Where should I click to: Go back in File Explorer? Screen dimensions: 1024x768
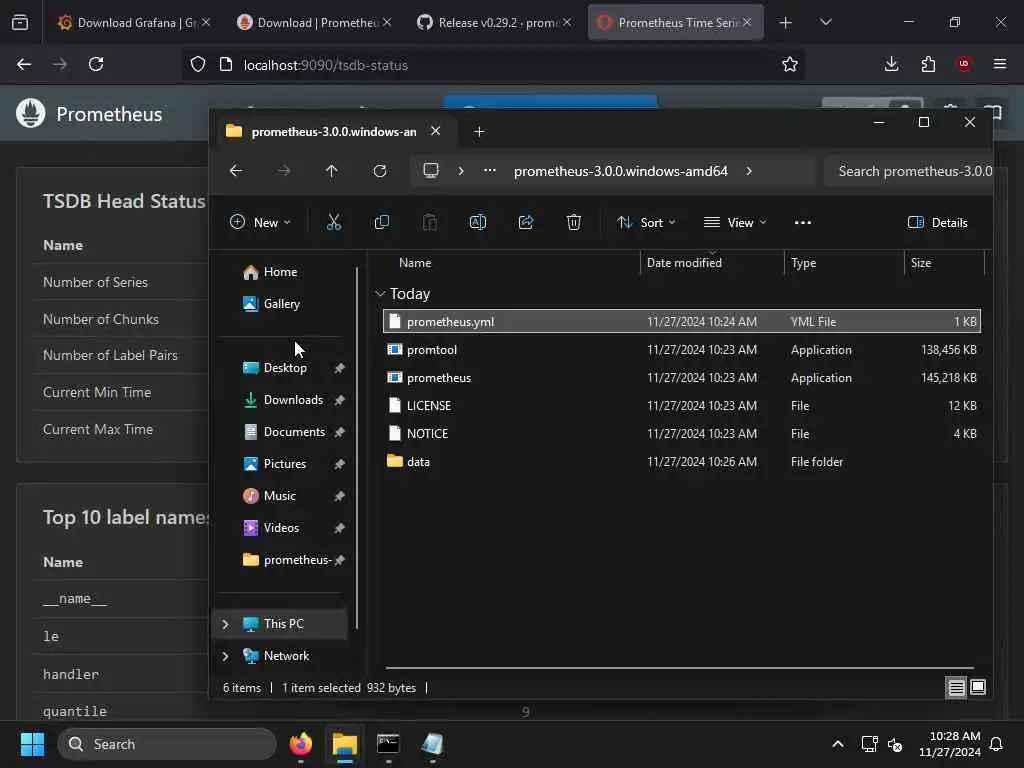(x=236, y=171)
